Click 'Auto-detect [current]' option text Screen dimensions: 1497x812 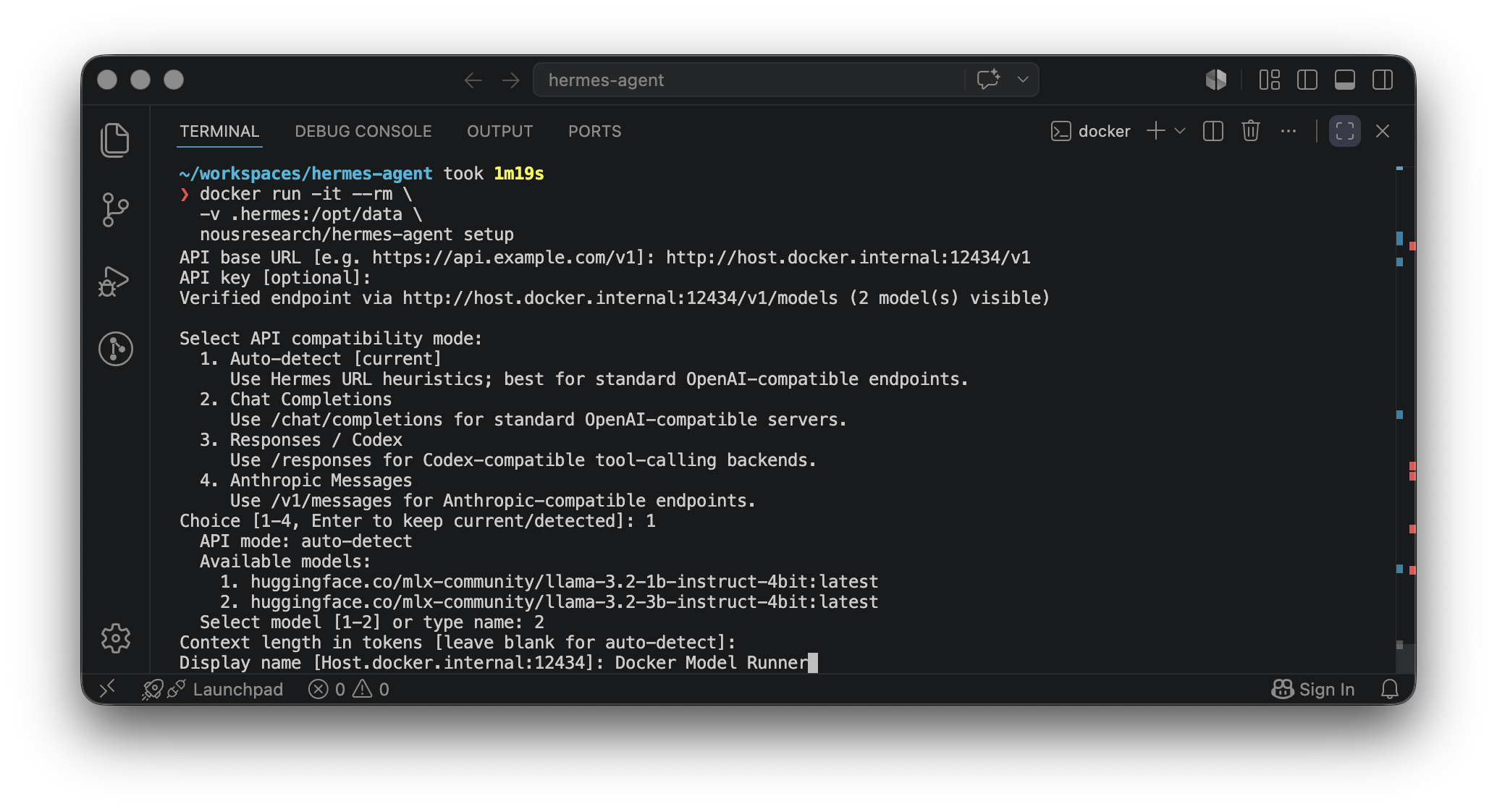pos(335,359)
